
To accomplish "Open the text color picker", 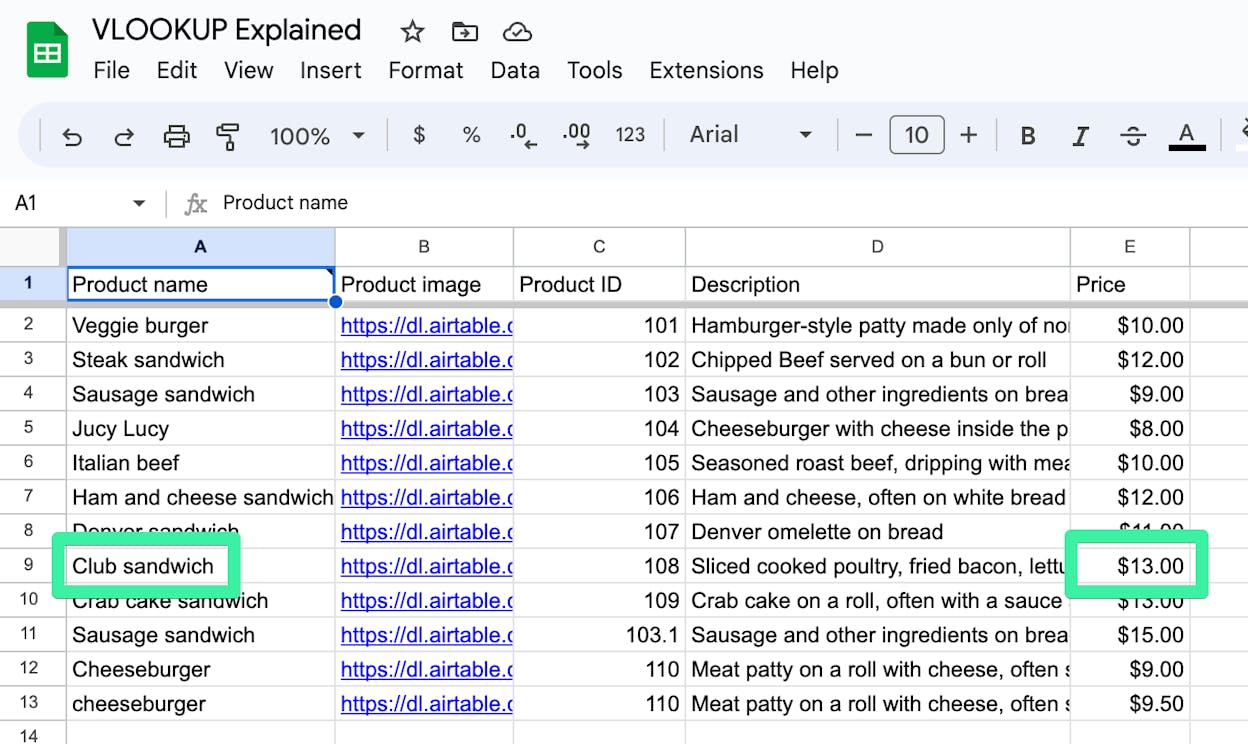I will (x=1186, y=135).
